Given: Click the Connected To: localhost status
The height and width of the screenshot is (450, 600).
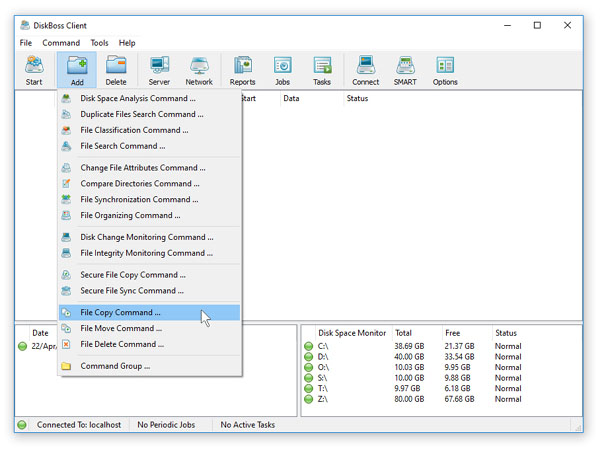Looking at the screenshot, I should [79, 425].
